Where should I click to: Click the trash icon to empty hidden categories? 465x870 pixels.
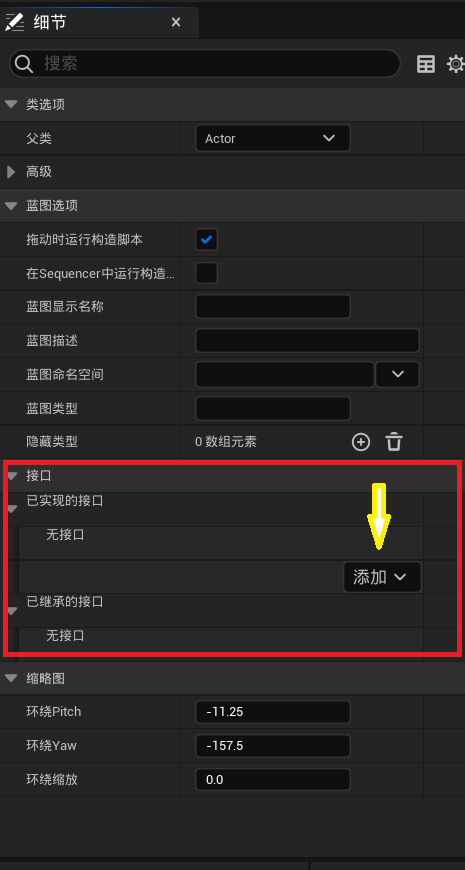(394, 442)
